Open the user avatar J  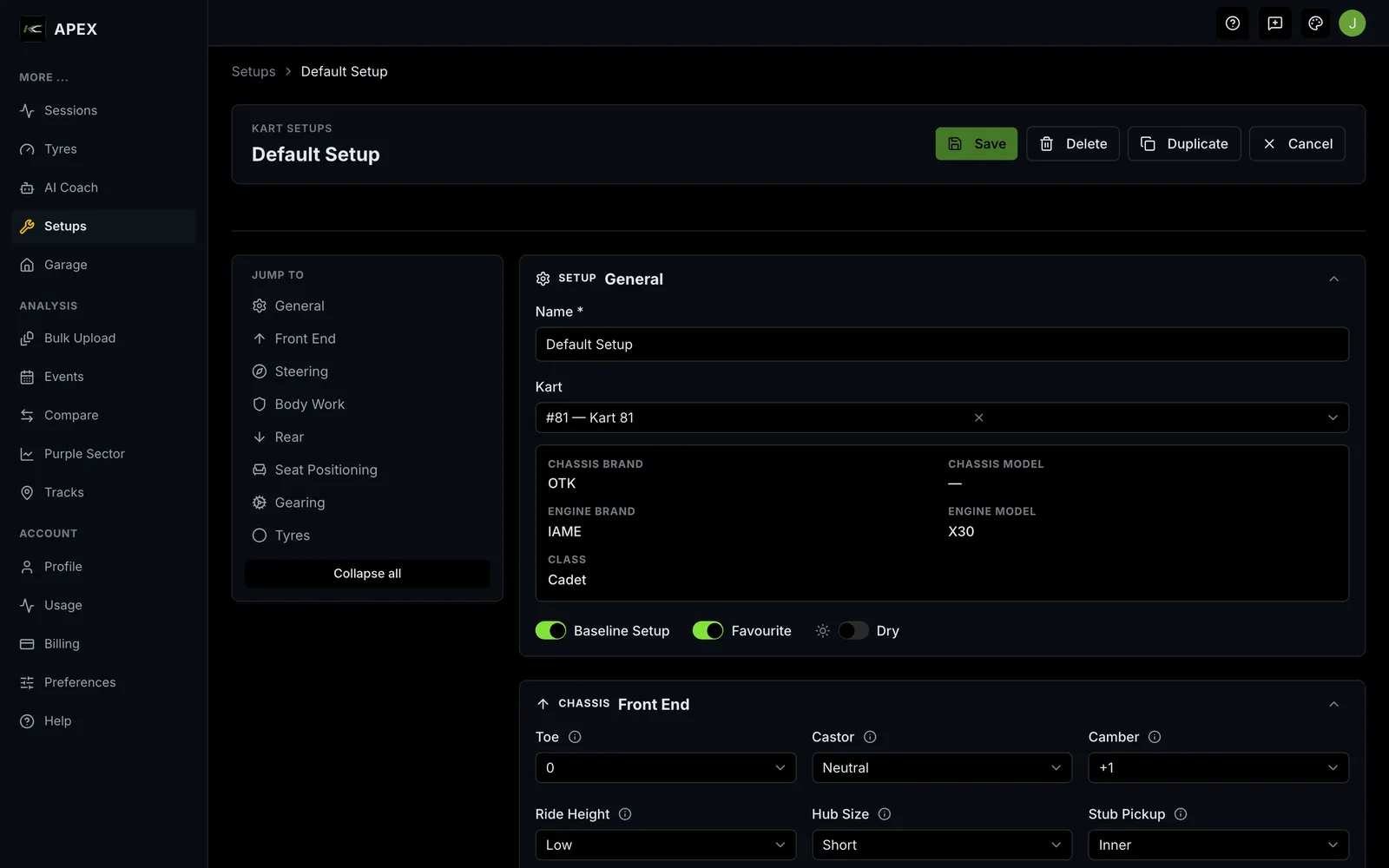pyautogui.click(x=1352, y=23)
